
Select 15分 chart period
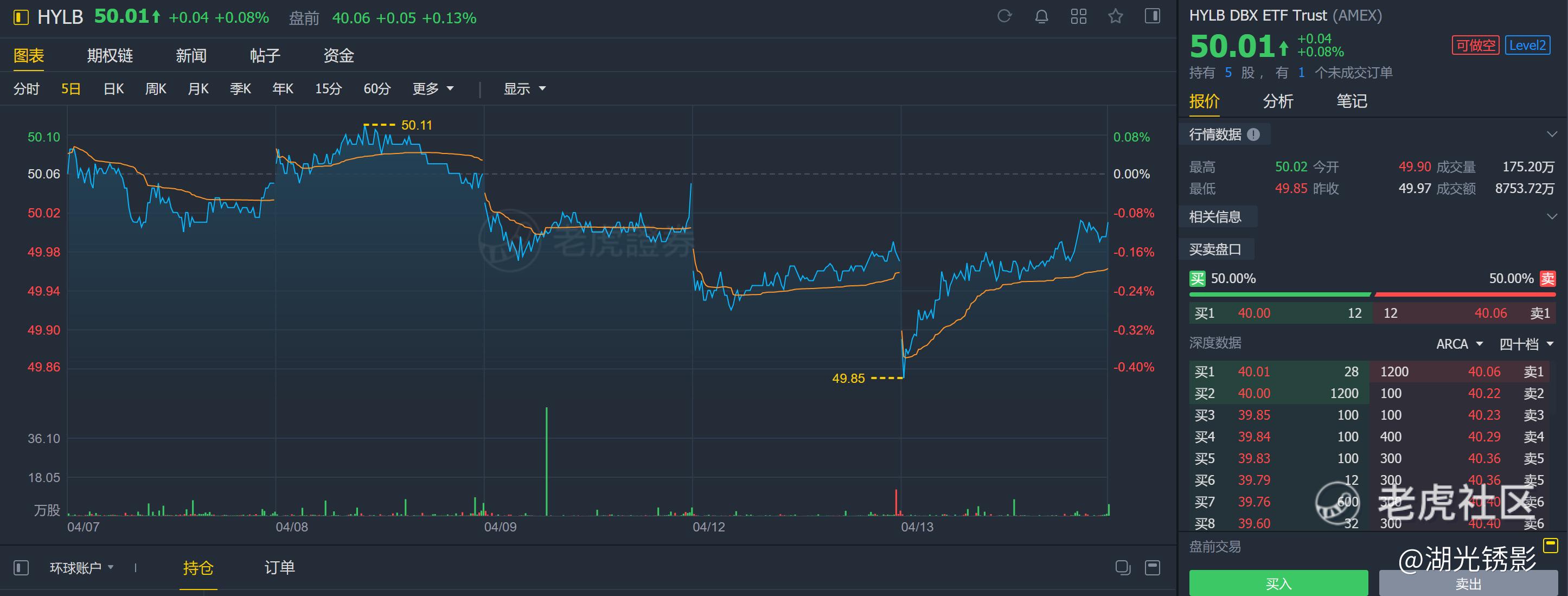328,89
